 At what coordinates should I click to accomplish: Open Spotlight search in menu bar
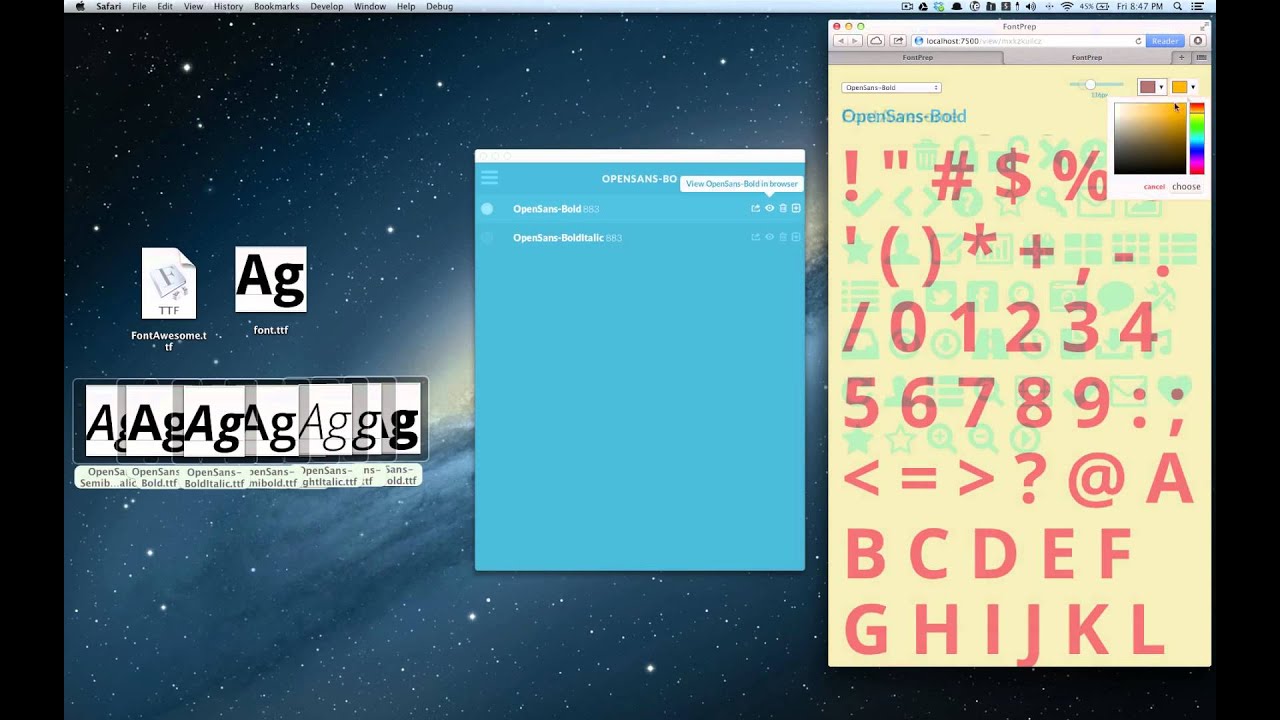tap(1177, 6)
